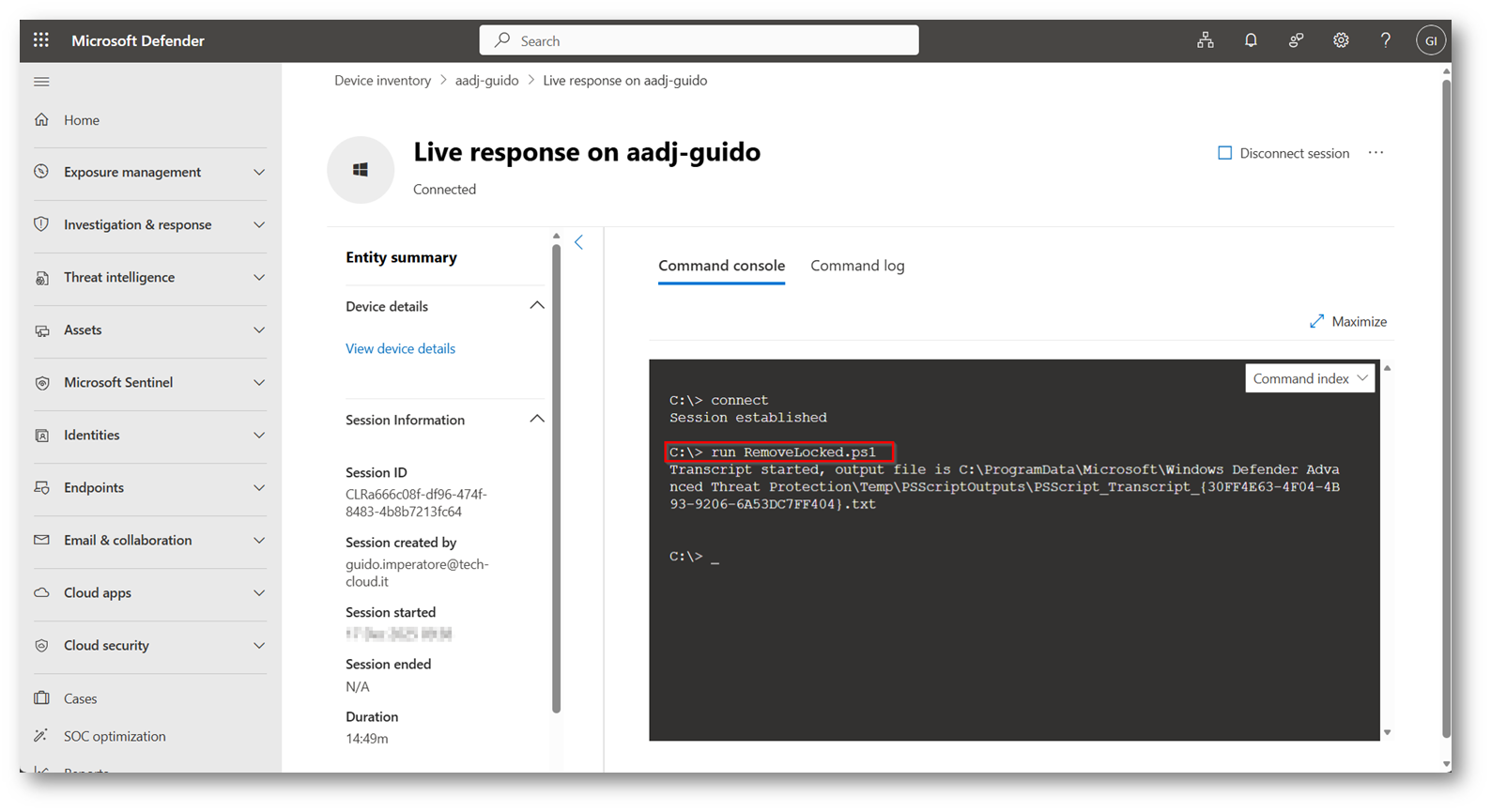Open the more options ellipsis
The image size is (1491, 812).
click(1376, 153)
